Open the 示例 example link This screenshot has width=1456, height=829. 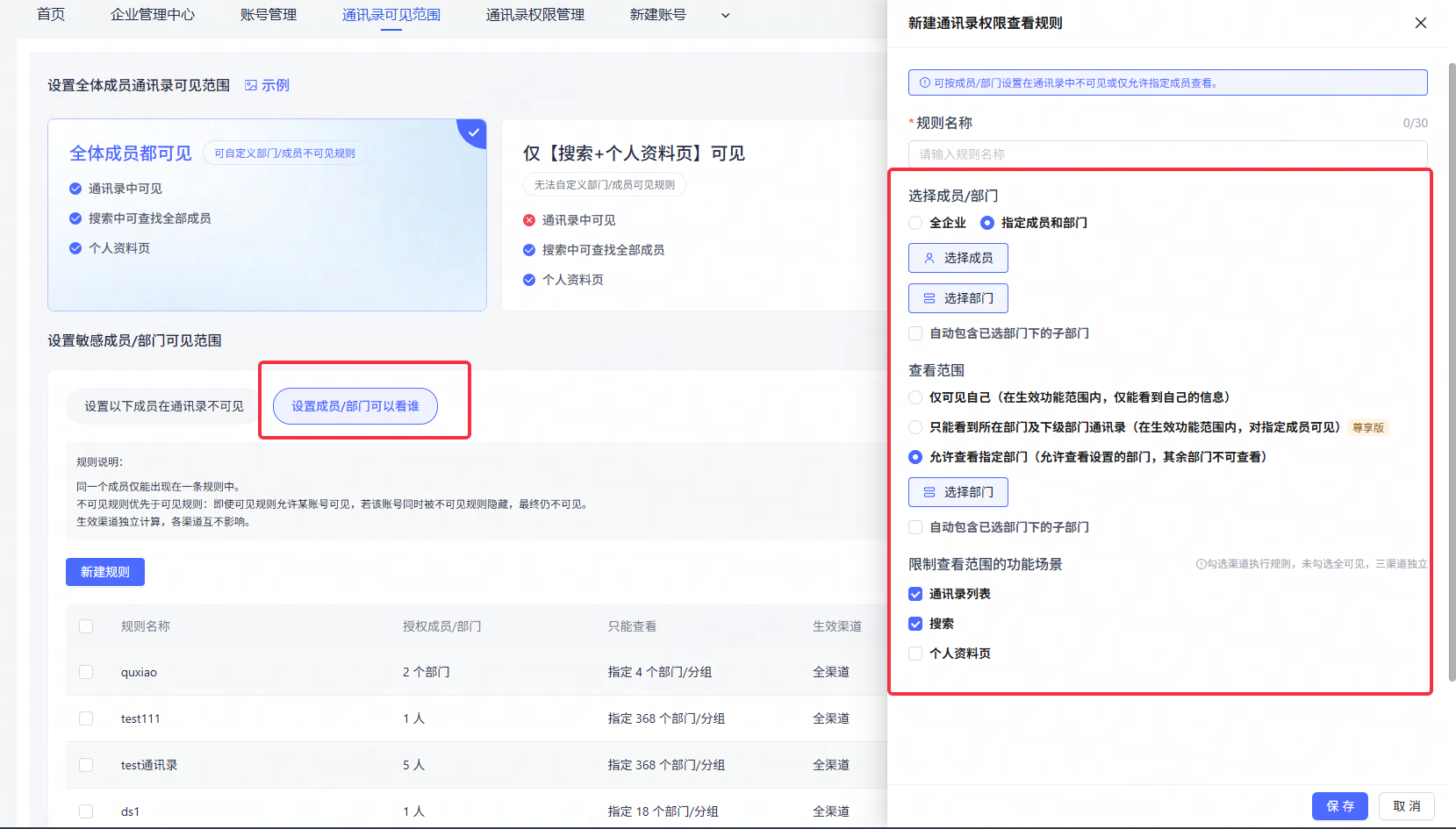click(268, 85)
